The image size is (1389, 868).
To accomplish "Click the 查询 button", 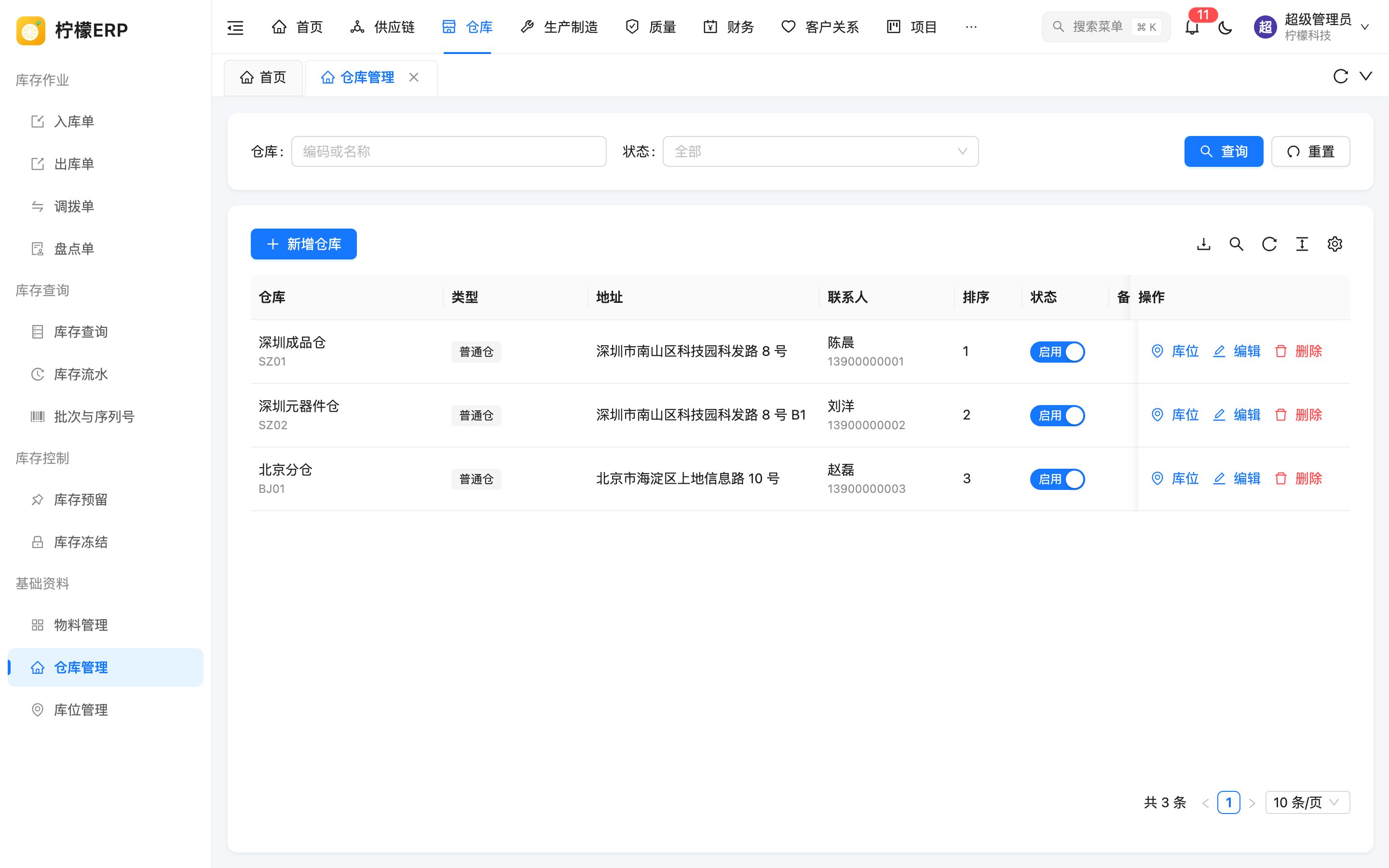I will [x=1224, y=151].
